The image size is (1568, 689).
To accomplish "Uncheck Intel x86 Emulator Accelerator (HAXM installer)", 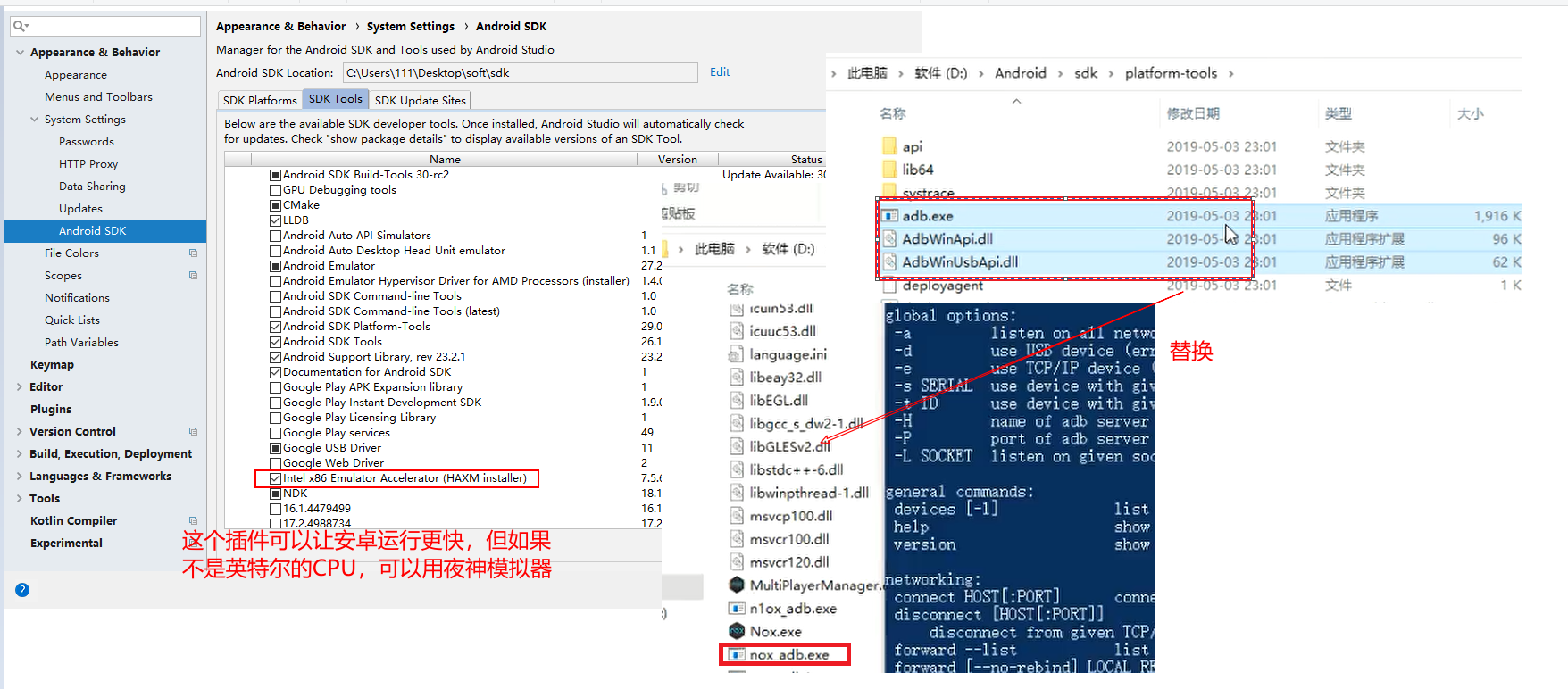I will click(x=276, y=478).
